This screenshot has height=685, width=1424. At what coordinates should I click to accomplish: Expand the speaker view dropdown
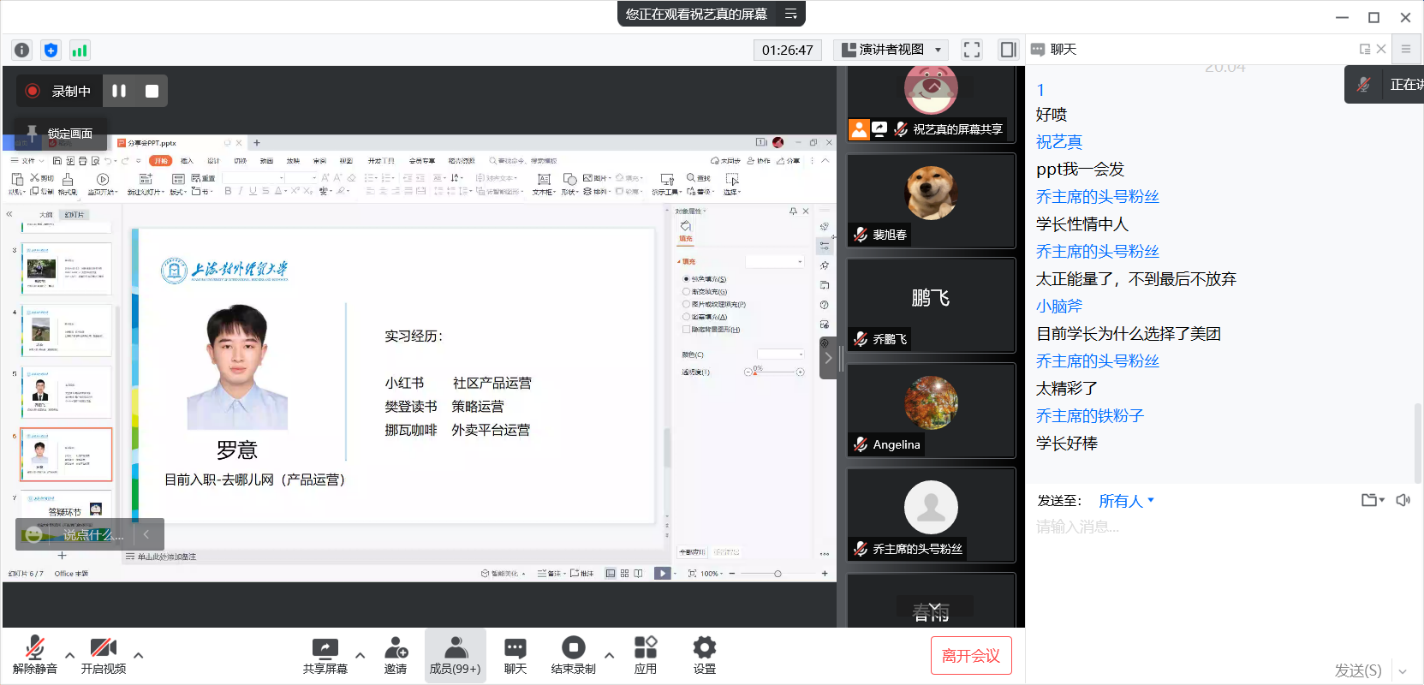click(x=891, y=50)
